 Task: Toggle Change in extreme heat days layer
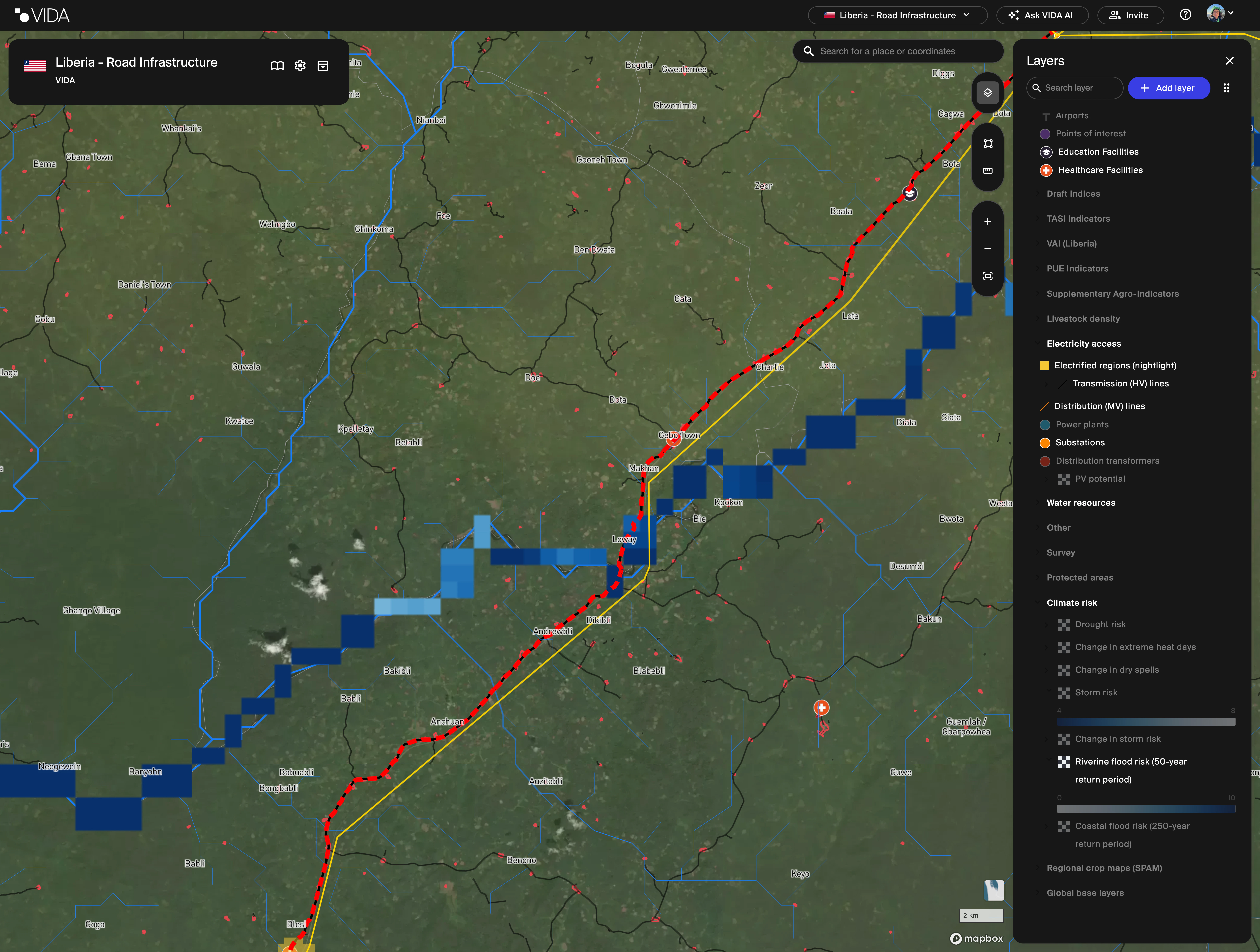tap(1135, 647)
